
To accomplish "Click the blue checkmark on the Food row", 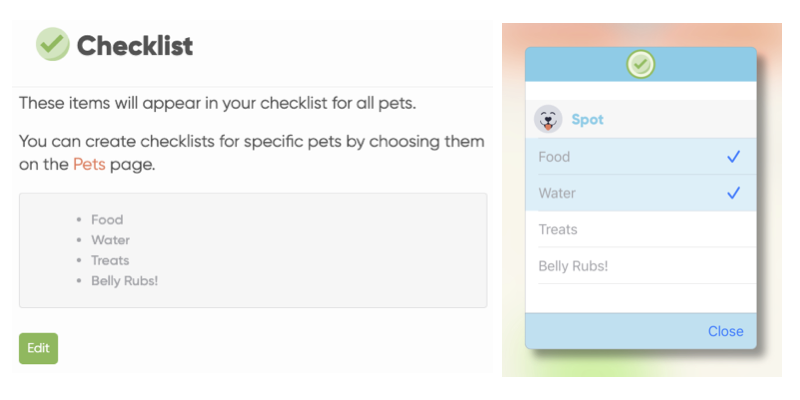I will (734, 157).
